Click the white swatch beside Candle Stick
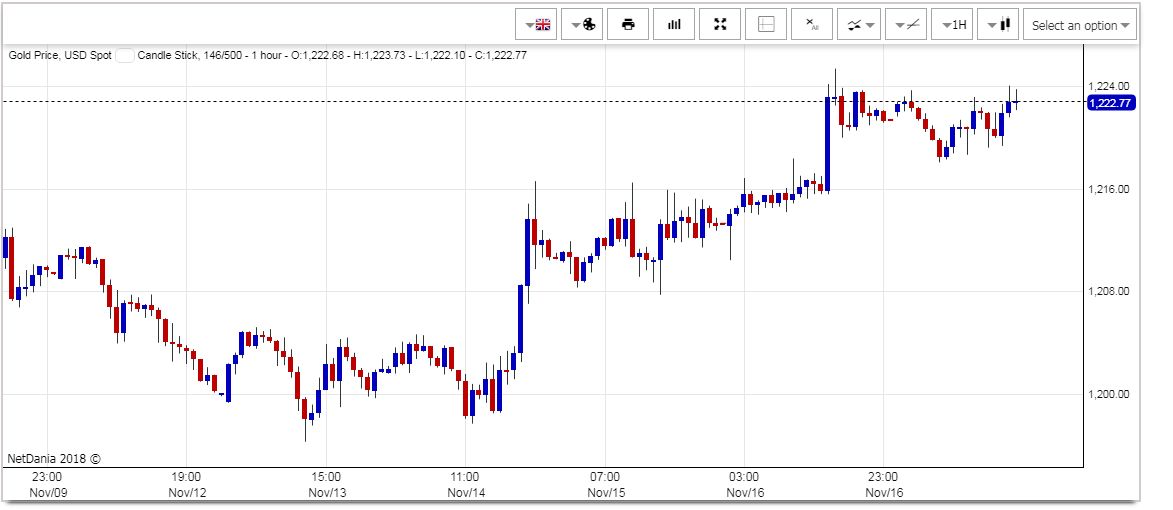 (x=124, y=55)
